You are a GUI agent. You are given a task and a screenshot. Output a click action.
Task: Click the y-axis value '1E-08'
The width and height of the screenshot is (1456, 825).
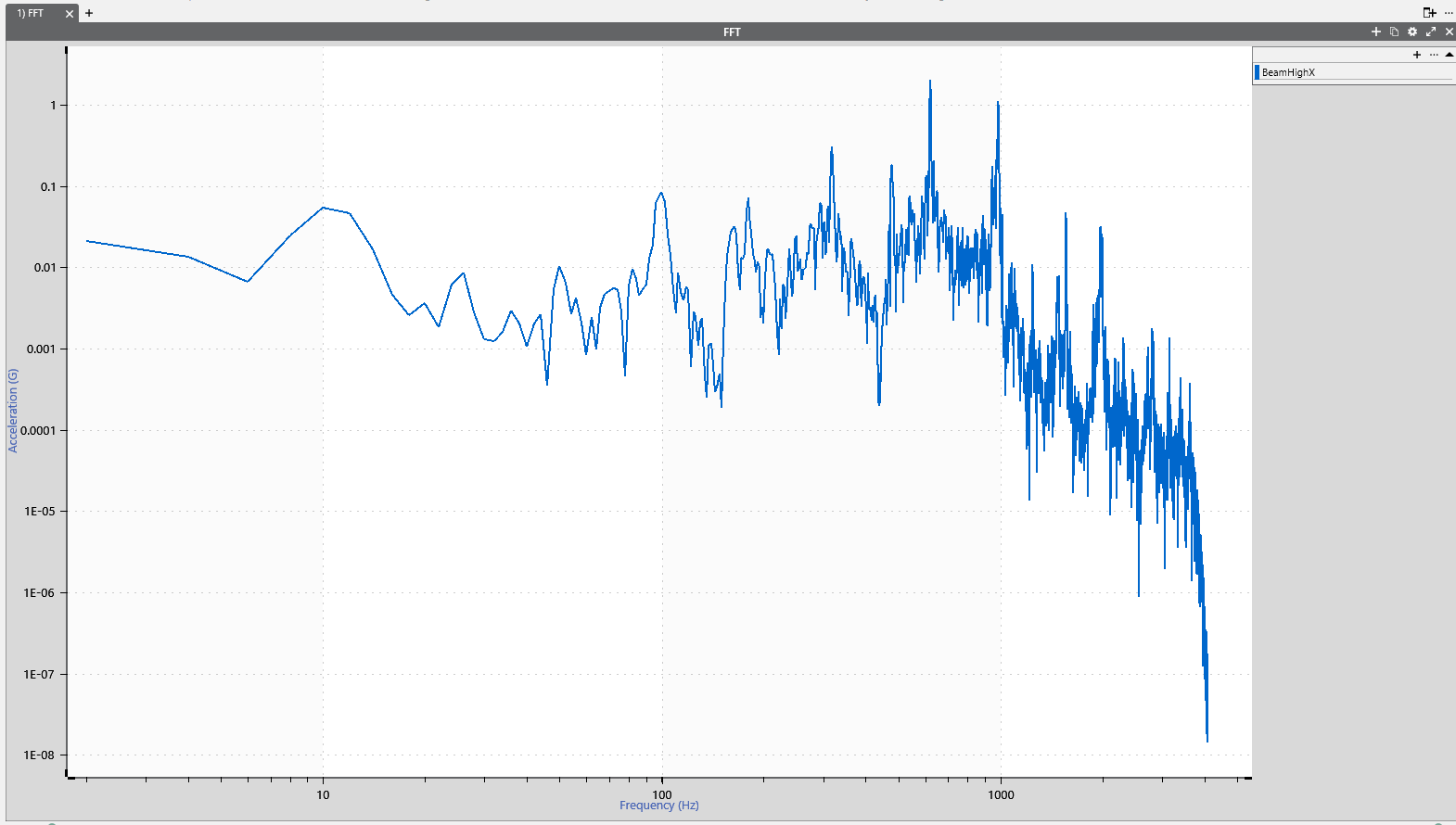pos(40,755)
